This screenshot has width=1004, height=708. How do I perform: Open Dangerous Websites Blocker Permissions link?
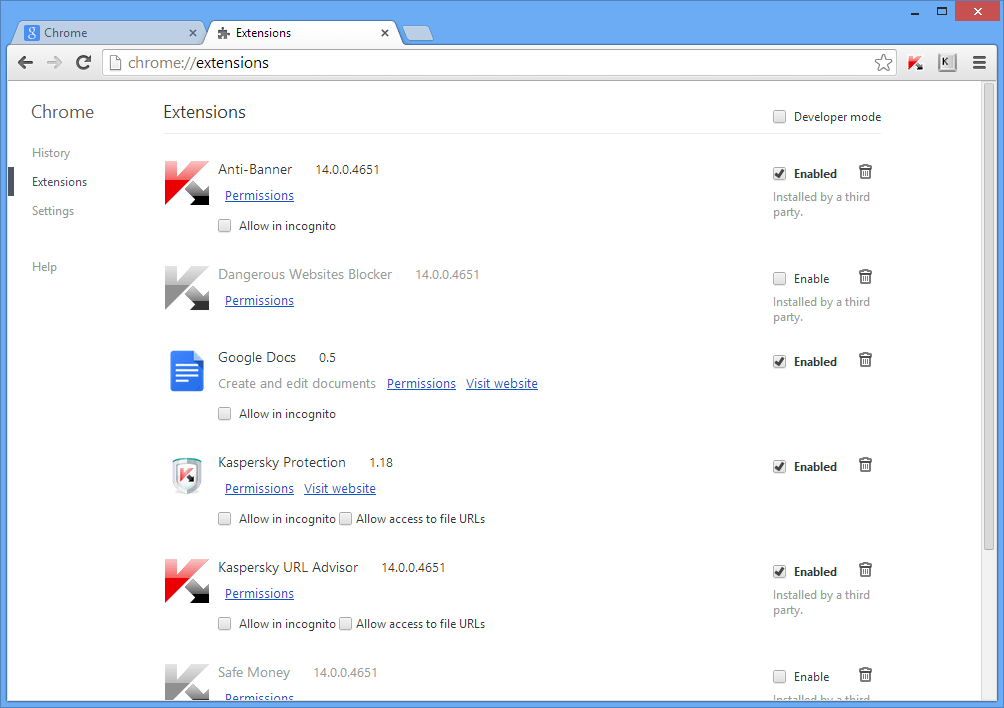coord(259,300)
